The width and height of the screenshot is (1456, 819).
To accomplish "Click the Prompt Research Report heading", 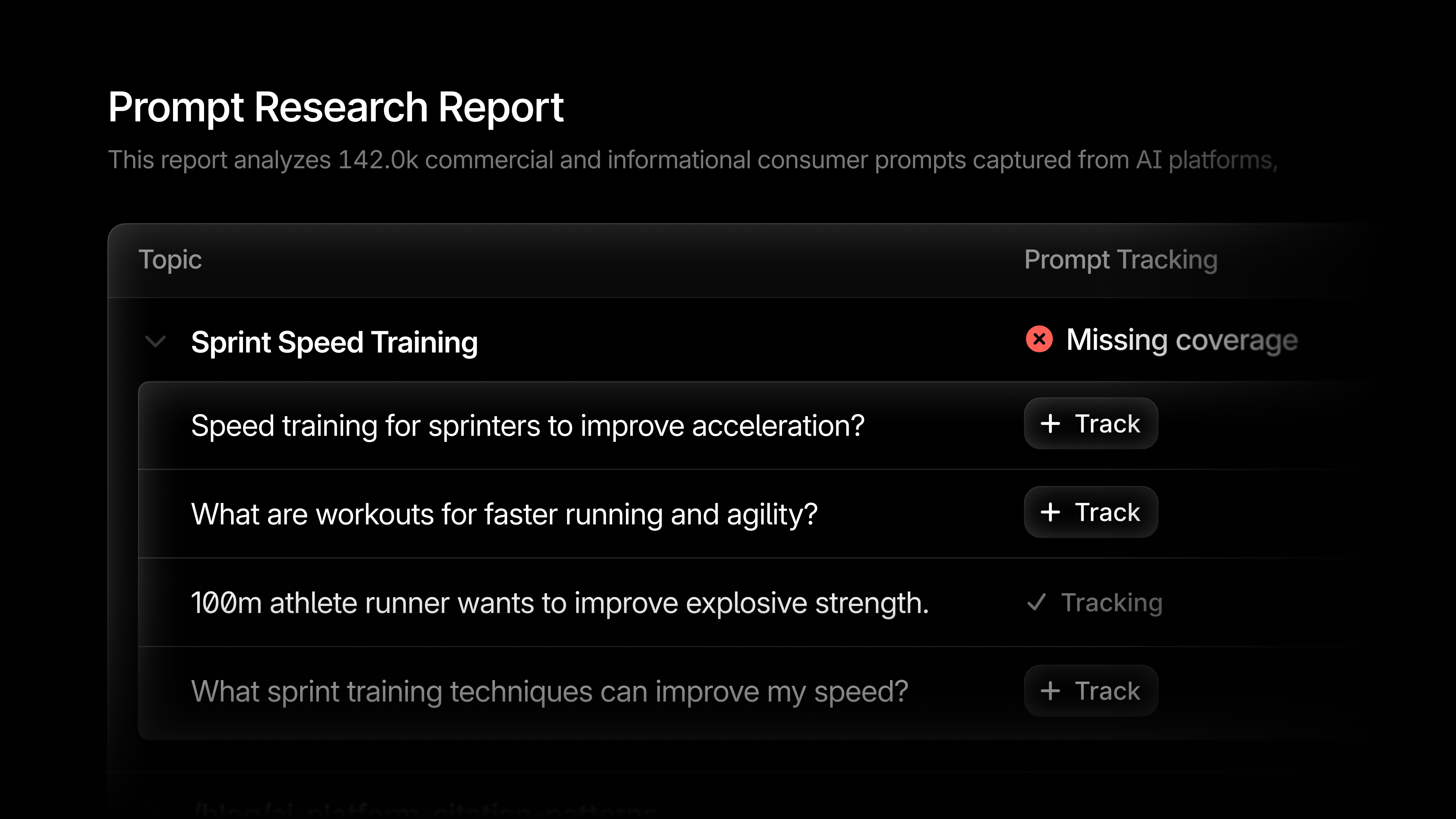I will (336, 107).
